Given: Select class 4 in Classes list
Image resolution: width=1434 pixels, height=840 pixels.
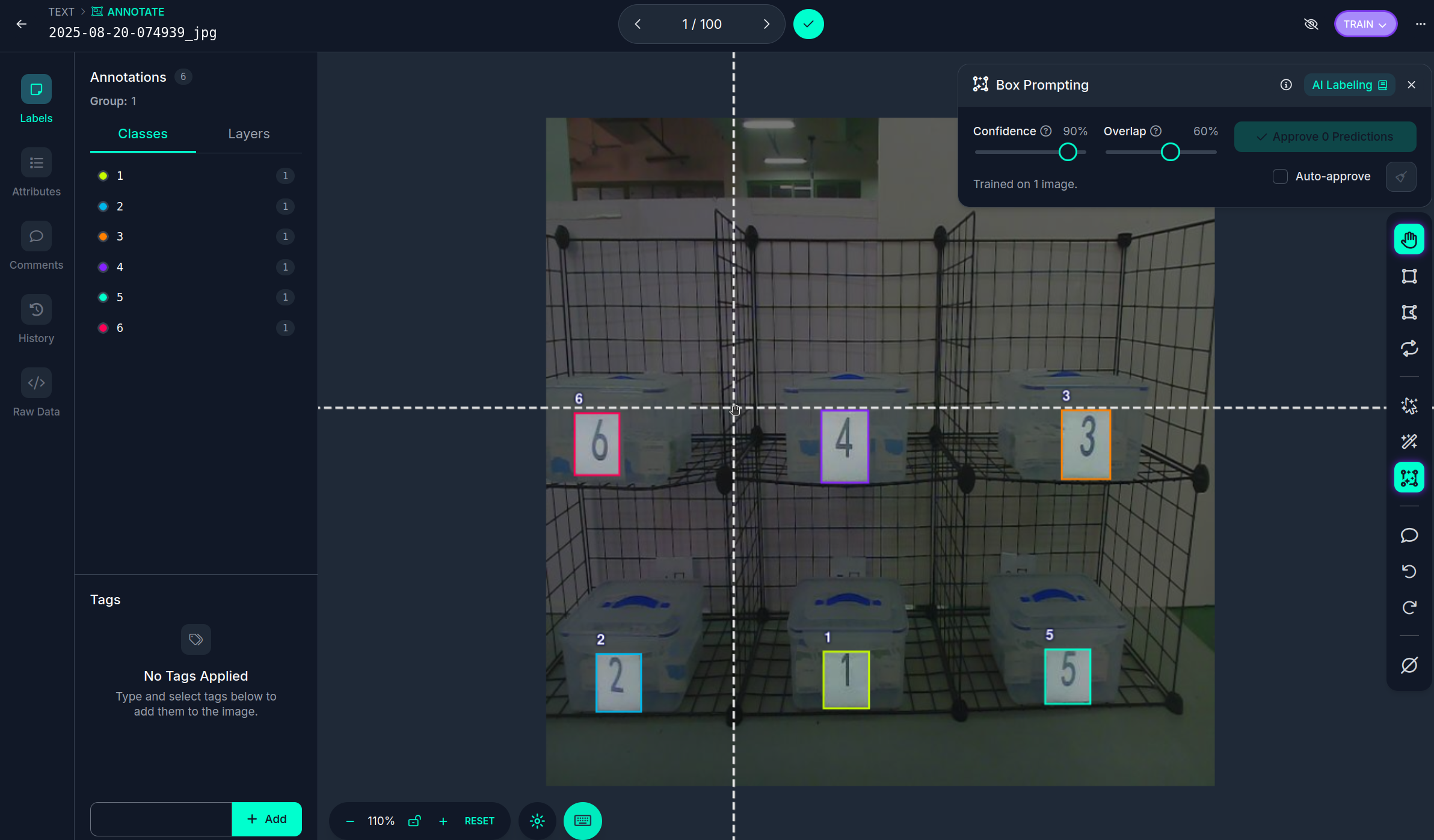Looking at the screenshot, I should click(120, 267).
